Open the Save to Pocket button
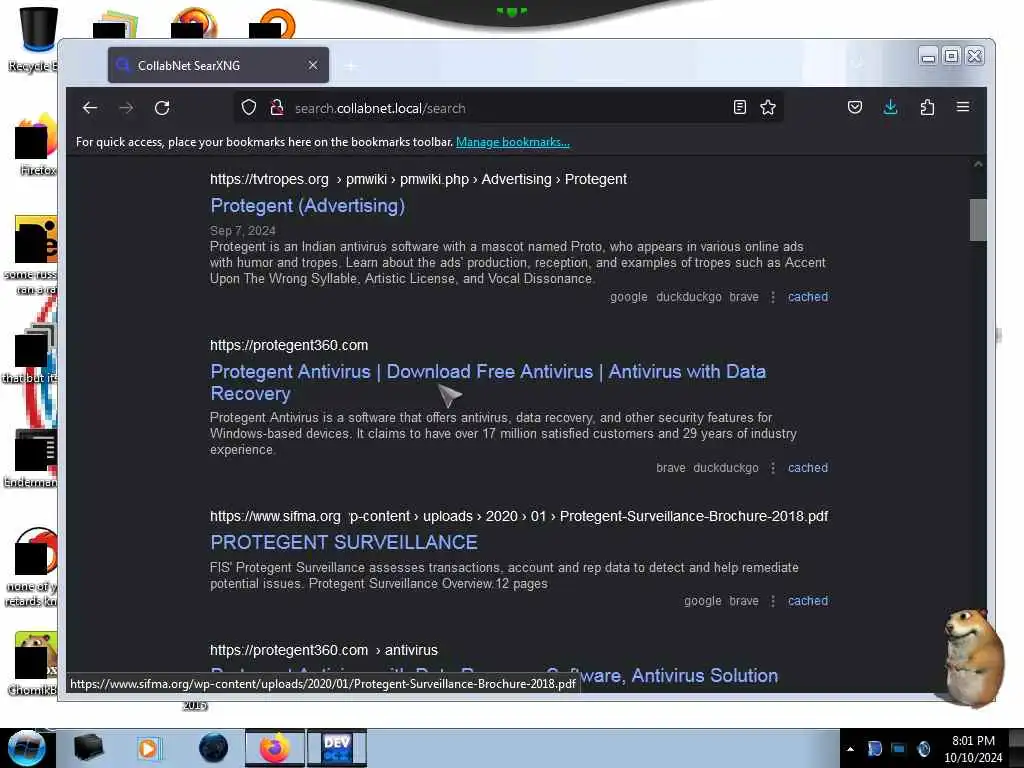This screenshot has height=768, width=1024. [x=855, y=107]
